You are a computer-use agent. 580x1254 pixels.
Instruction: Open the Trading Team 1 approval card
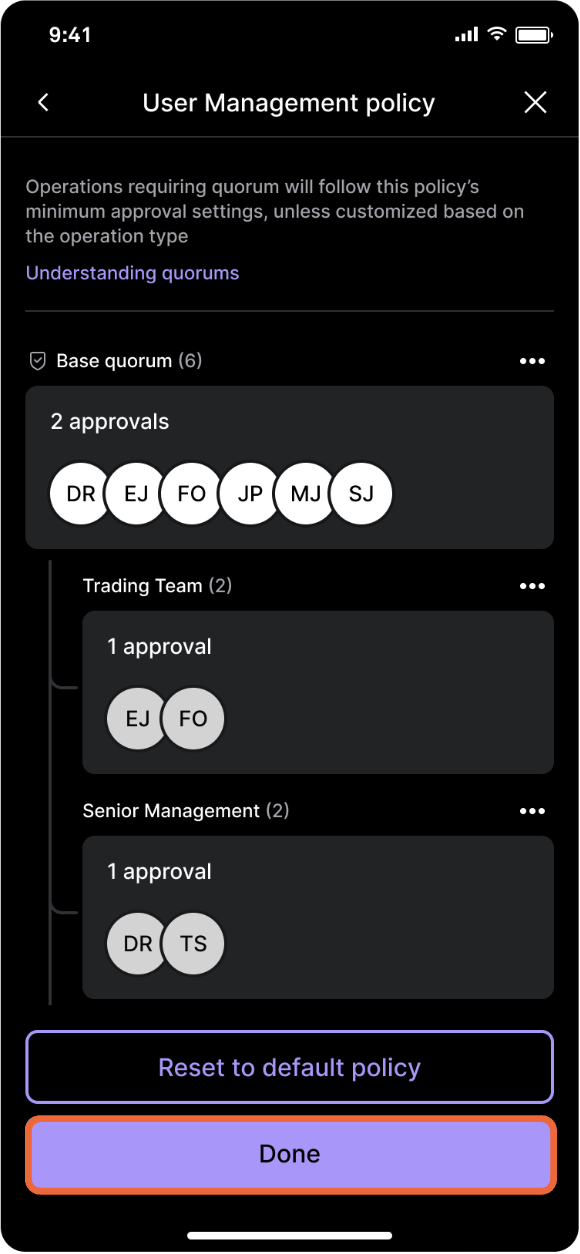coord(318,692)
